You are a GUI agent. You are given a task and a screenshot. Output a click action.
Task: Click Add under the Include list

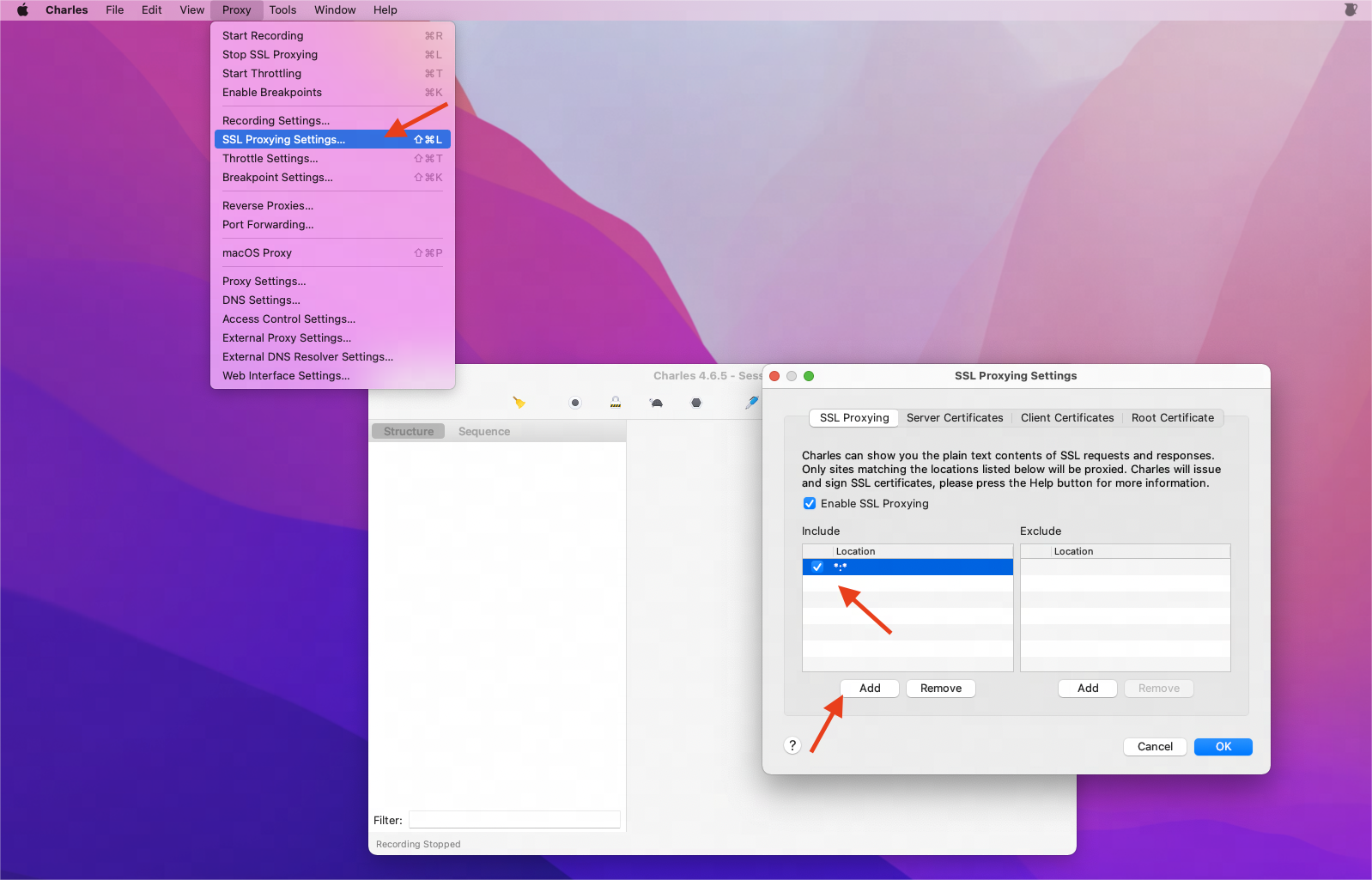coord(870,689)
